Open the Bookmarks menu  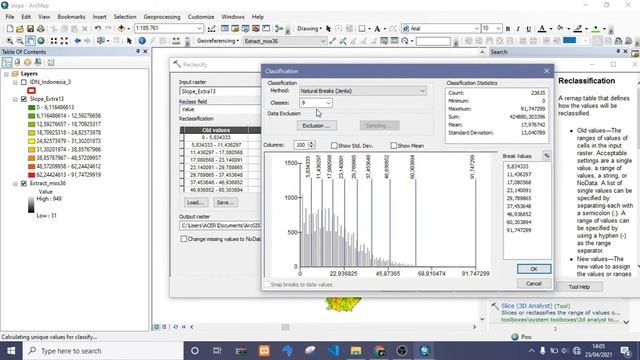coord(71,17)
